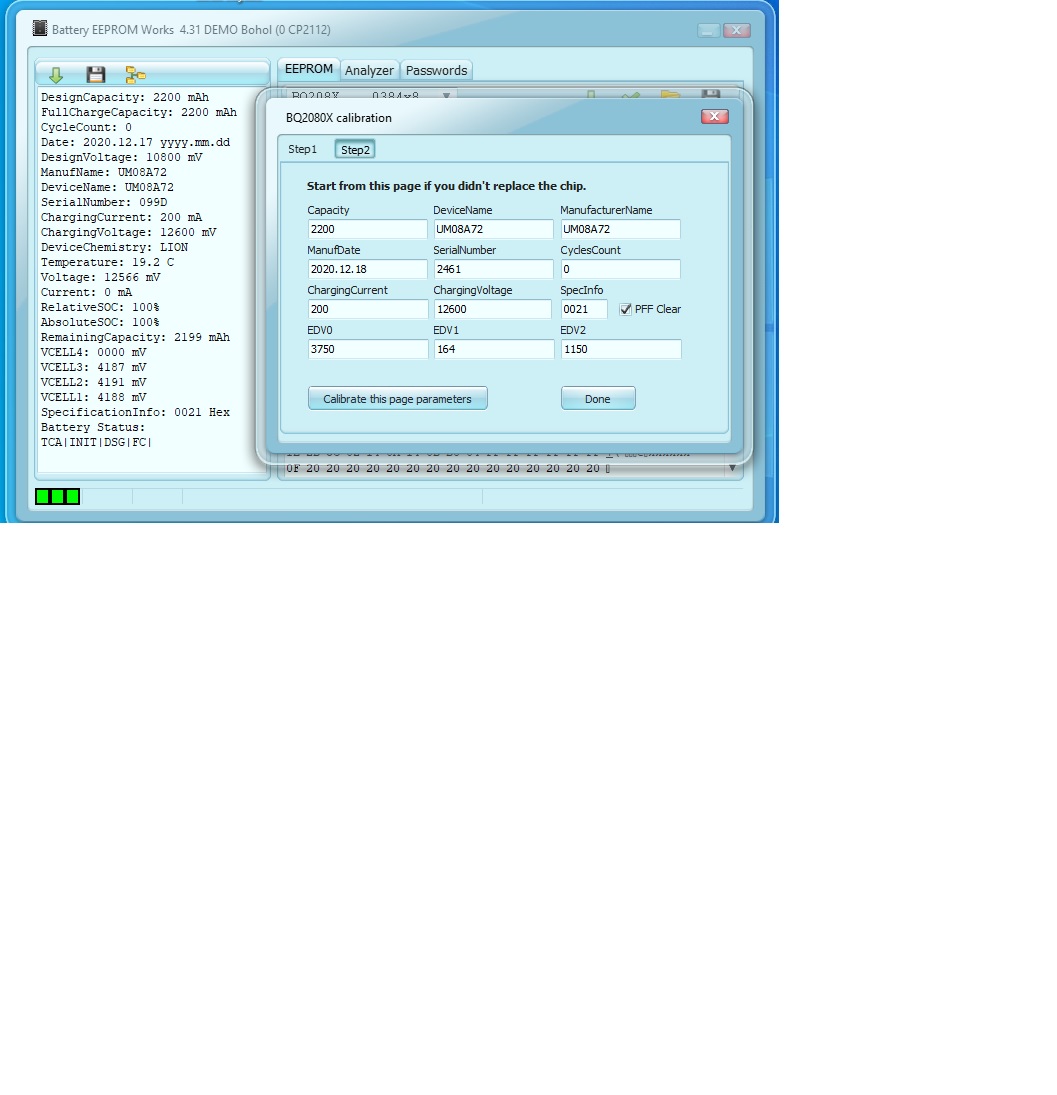Click the EDV1 input field

[x=494, y=349]
